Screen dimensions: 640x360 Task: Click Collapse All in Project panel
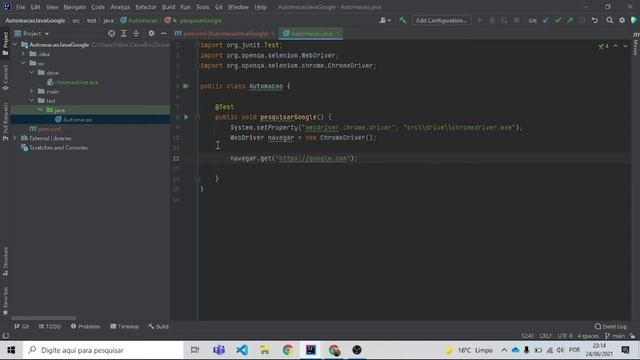tap(136, 33)
